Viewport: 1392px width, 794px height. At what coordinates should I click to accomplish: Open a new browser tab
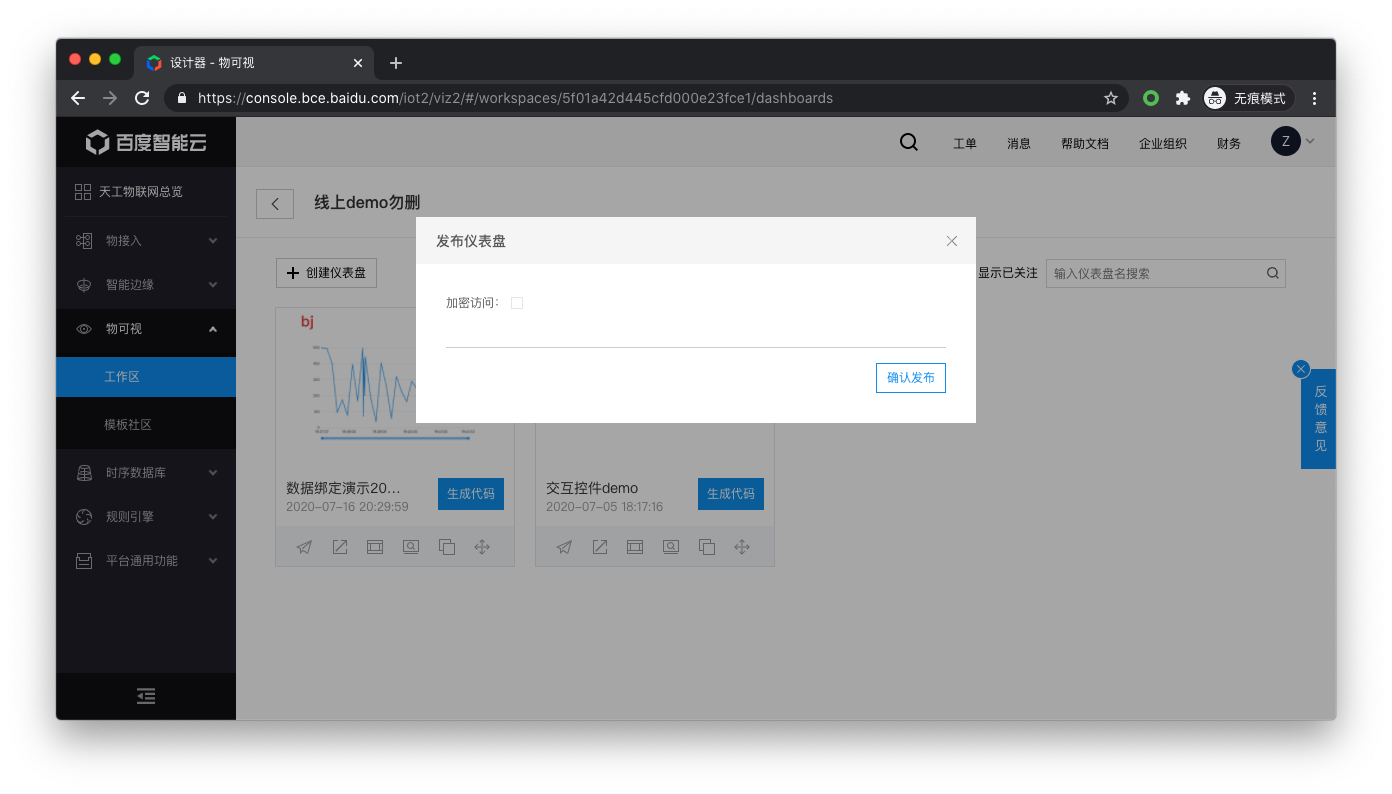tap(396, 63)
